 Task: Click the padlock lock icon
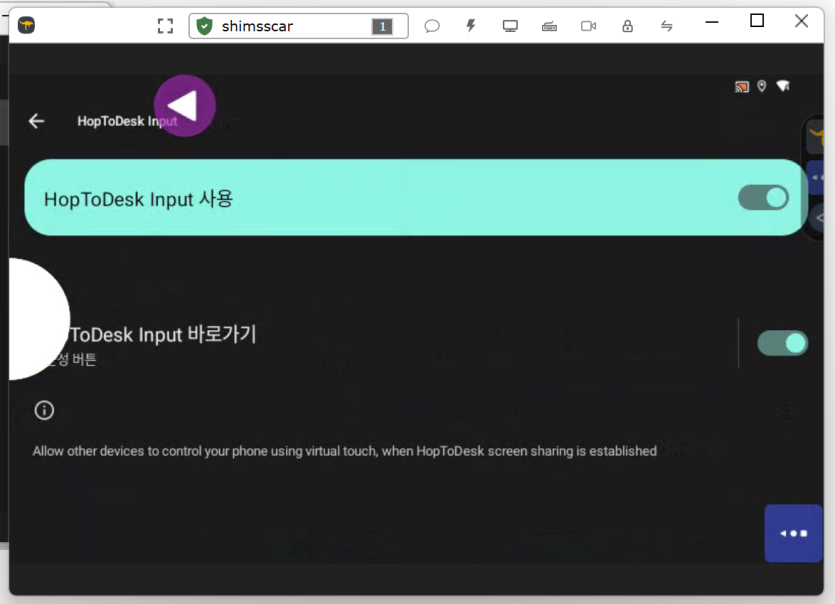628,26
